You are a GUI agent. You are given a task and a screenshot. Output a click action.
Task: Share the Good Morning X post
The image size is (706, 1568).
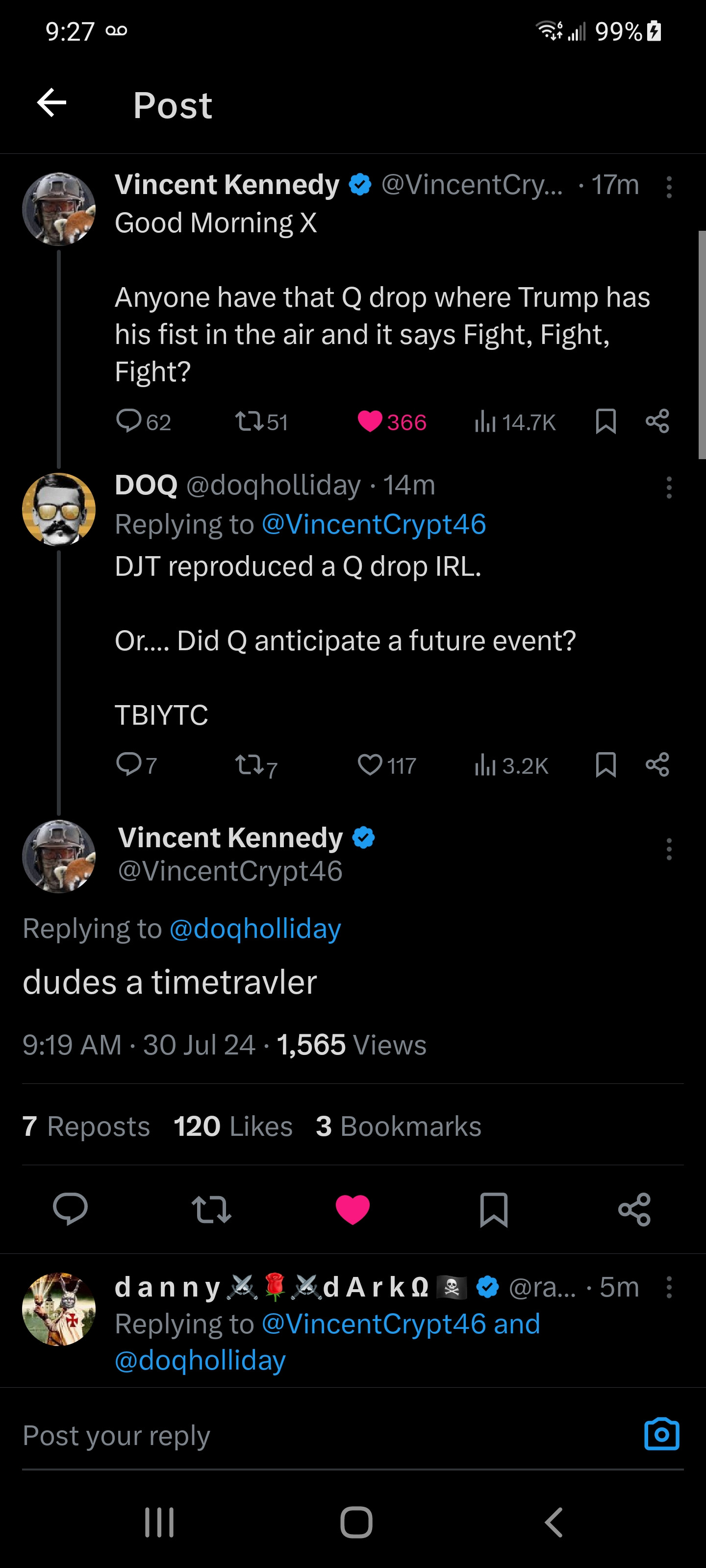tap(657, 421)
